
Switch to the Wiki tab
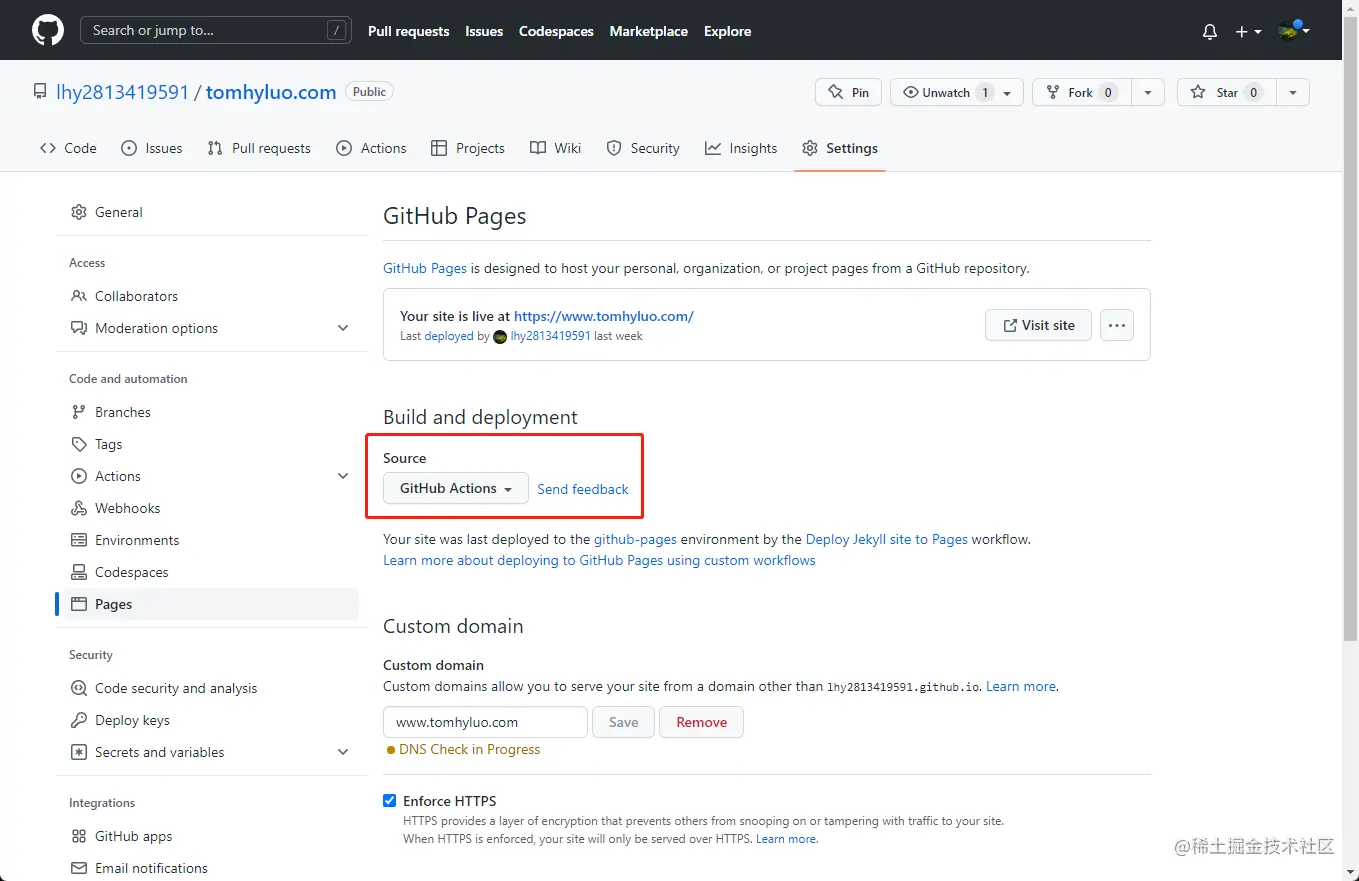coord(555,148)
